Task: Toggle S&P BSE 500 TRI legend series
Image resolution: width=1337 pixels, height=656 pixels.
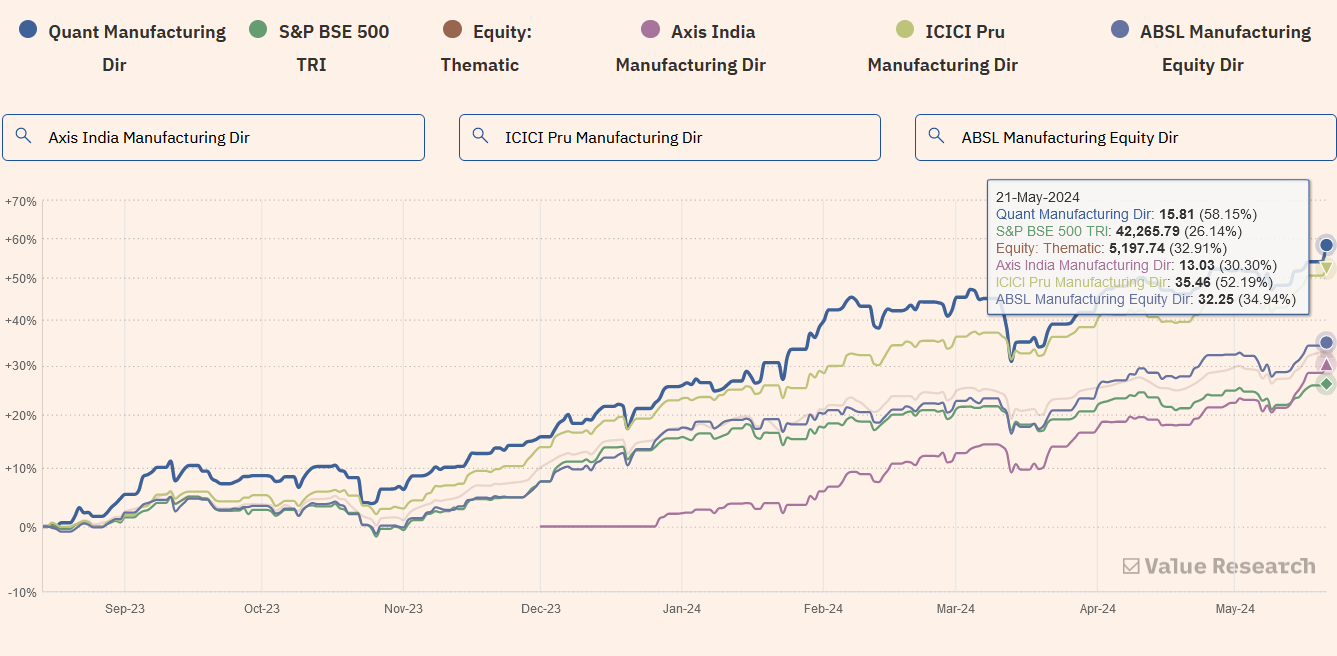Action: click(333, 32)
